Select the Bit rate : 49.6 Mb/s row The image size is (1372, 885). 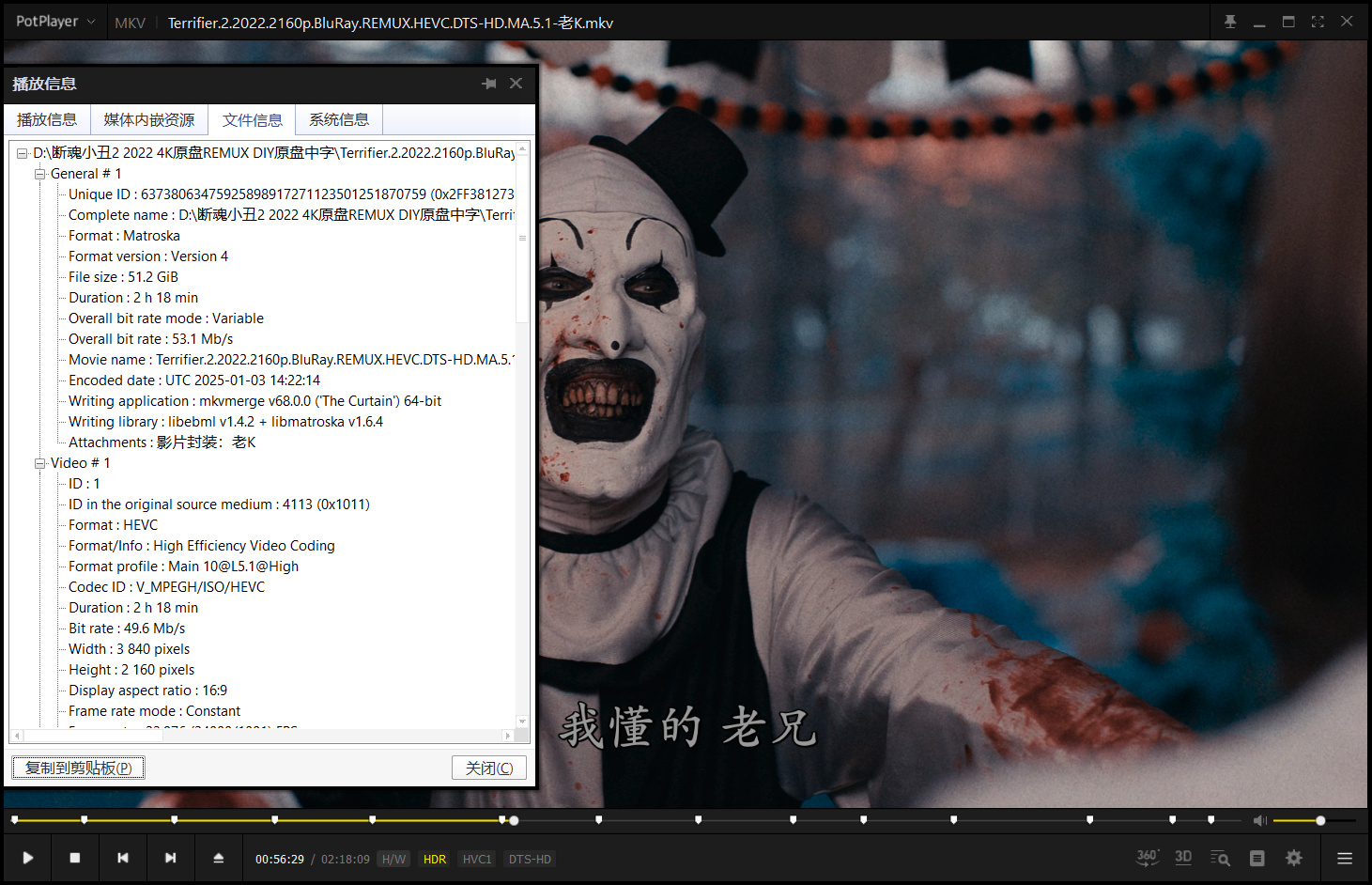coord(127,629)
